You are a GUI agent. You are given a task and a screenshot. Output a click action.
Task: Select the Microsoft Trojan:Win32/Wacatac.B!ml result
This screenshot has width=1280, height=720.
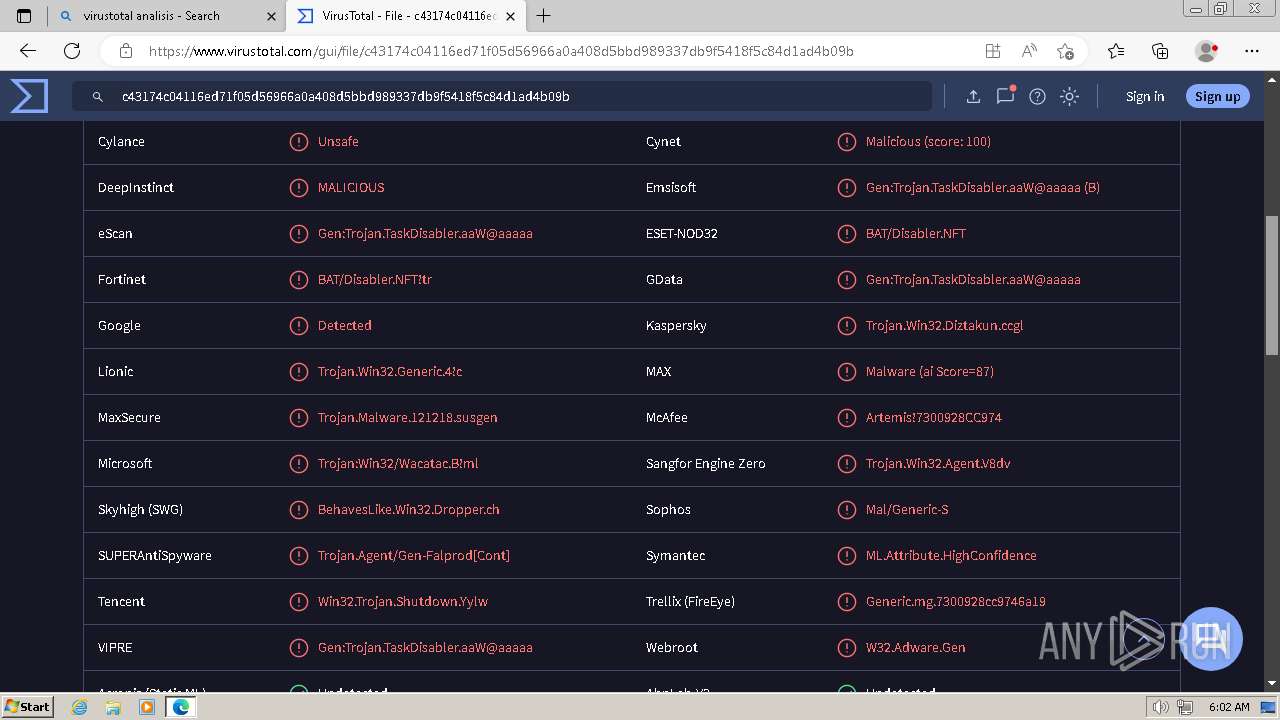click(398, 463)
